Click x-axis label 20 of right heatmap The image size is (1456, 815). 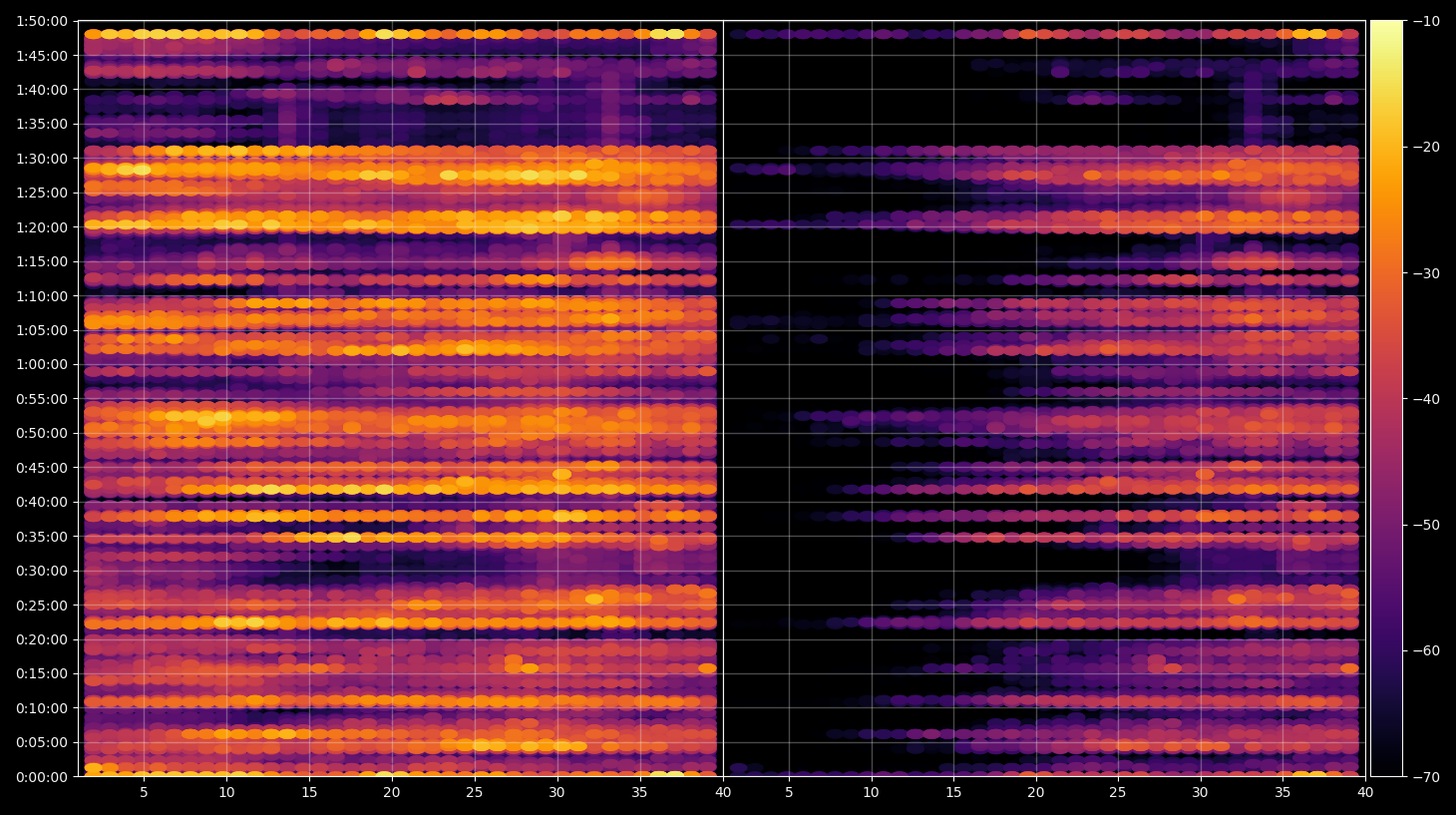pos(1036,792)
